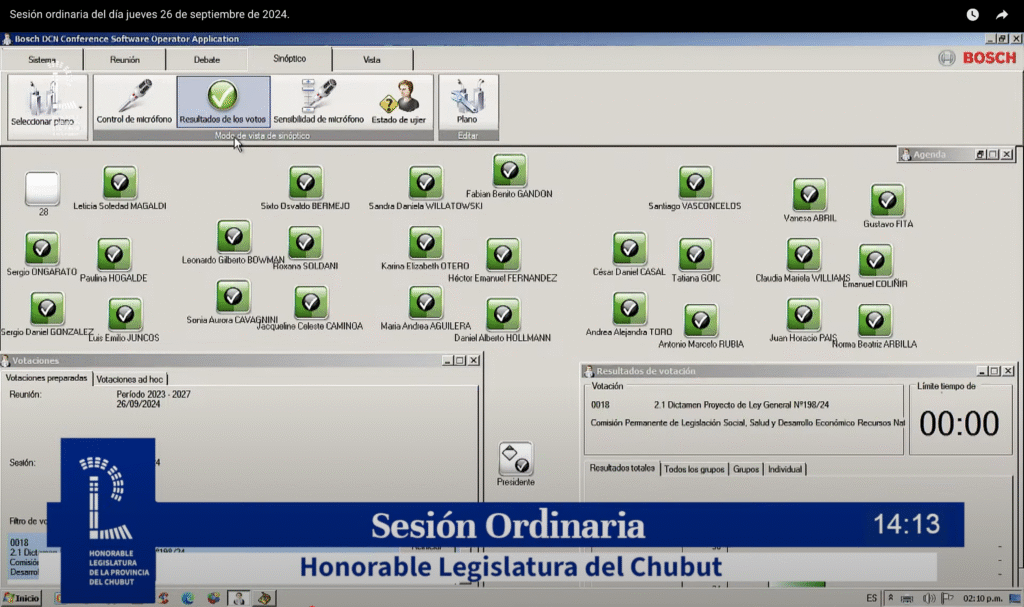Select the Todos los grupos tab

[x=694, y=469]
